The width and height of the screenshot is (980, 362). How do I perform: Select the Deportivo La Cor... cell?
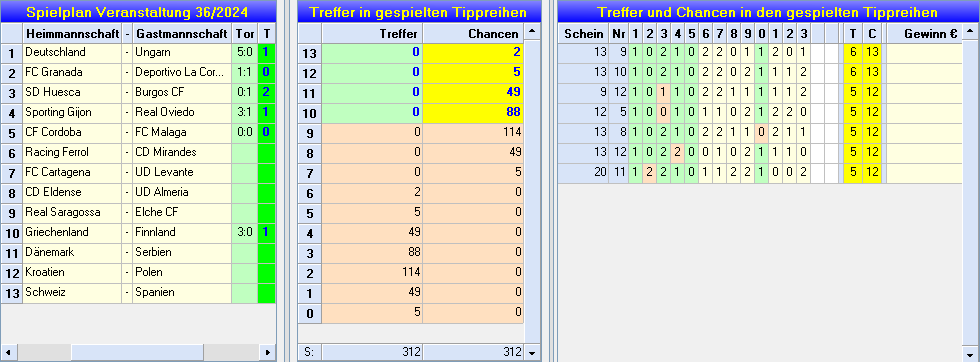[182, 73]
